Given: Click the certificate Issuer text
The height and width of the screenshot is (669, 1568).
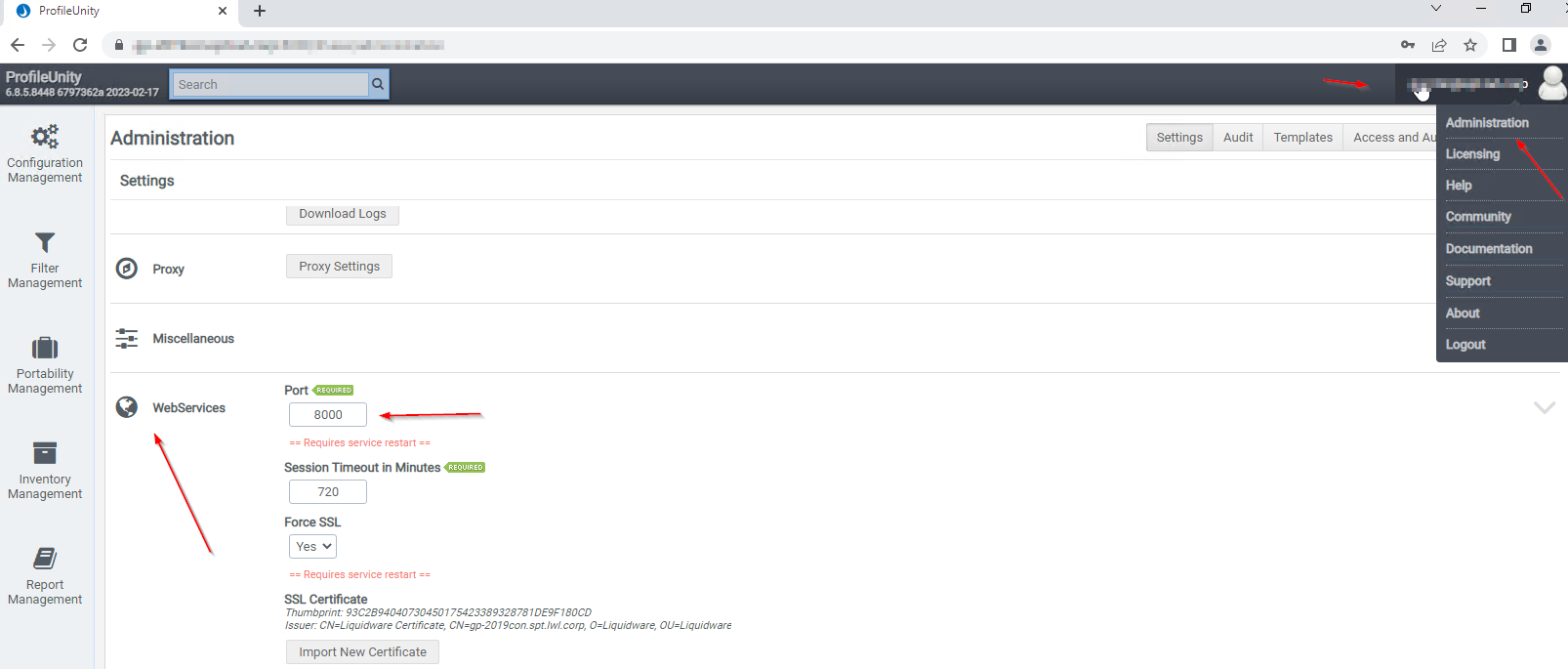Looking at the screenshot, I should pos(508,626).
